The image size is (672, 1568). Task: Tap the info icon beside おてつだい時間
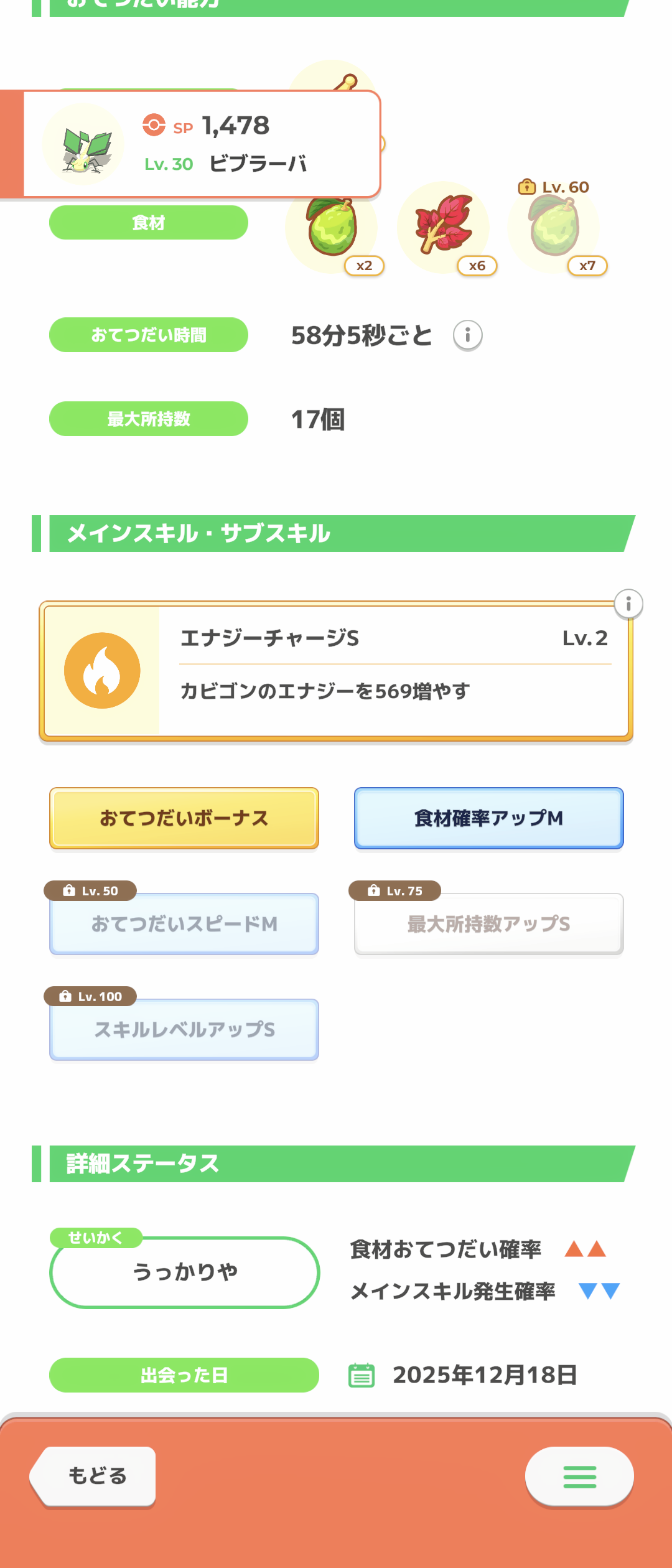[467, 335]
